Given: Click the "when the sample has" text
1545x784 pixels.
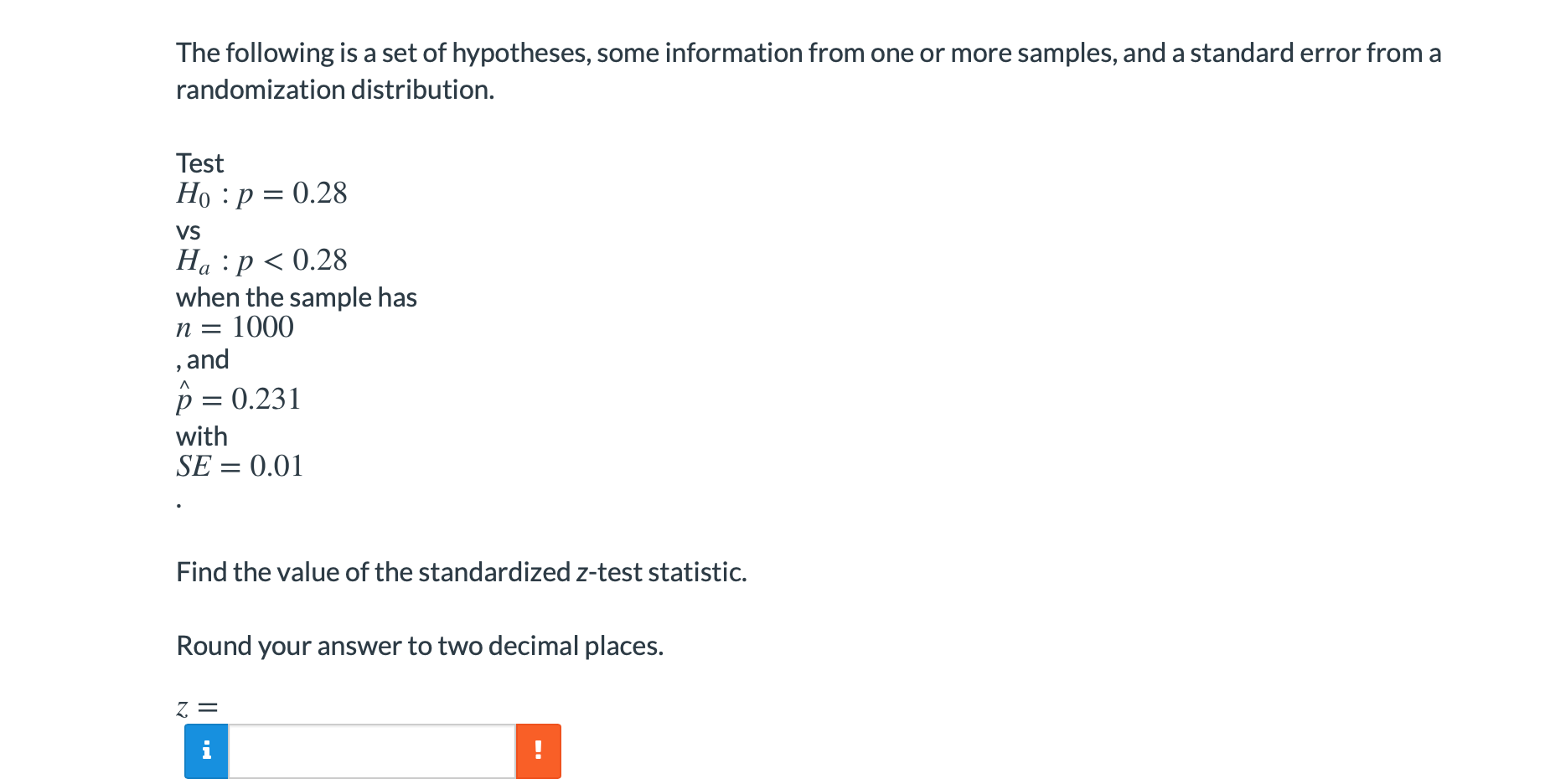Looking at the screenshot, I should pyautogui.click(x=296, y=297).
